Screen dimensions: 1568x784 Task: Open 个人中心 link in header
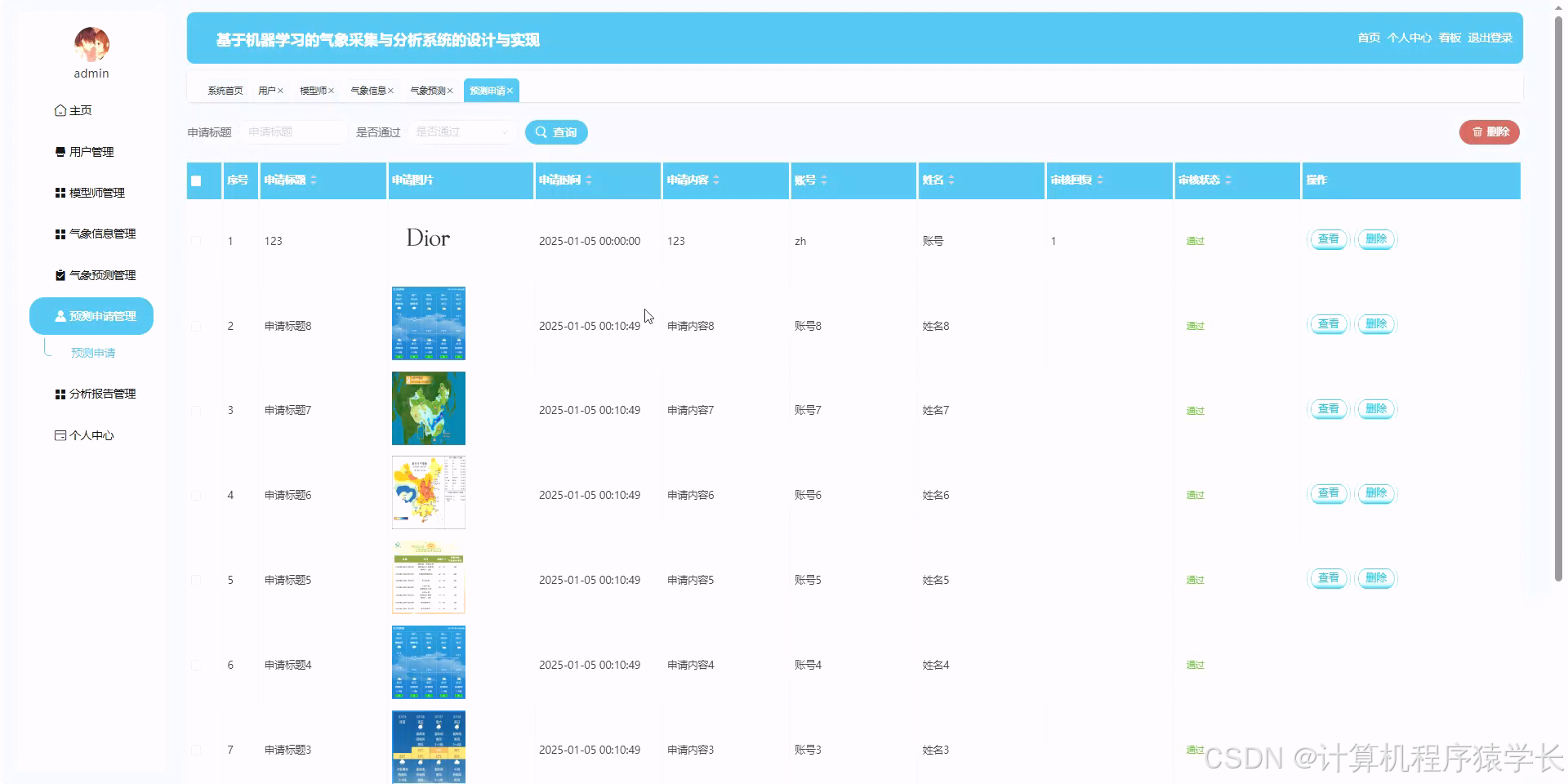point(1409,38)
